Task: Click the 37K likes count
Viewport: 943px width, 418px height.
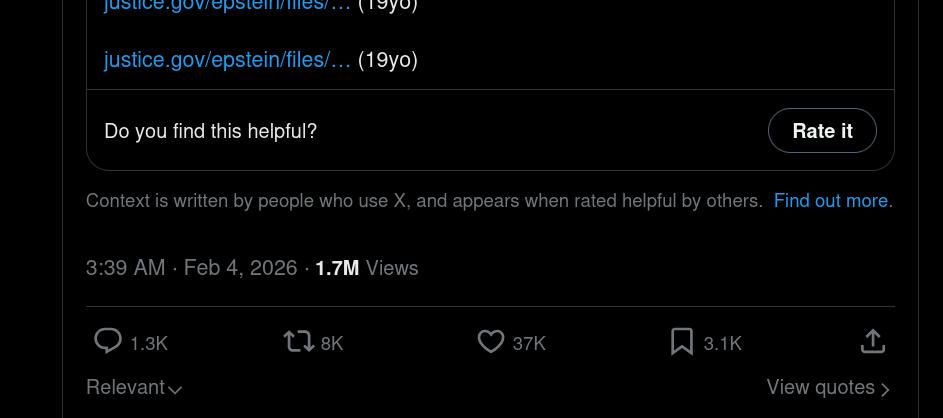Action: (x=529, y=343)
